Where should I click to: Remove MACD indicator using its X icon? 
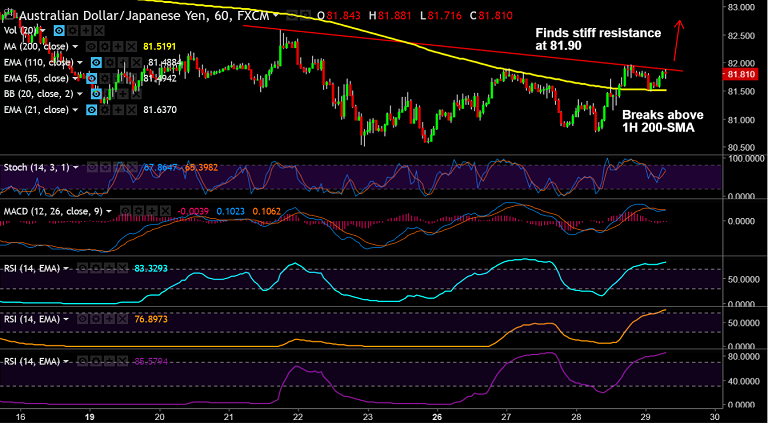pyautogui.click(x=166, y=211)
